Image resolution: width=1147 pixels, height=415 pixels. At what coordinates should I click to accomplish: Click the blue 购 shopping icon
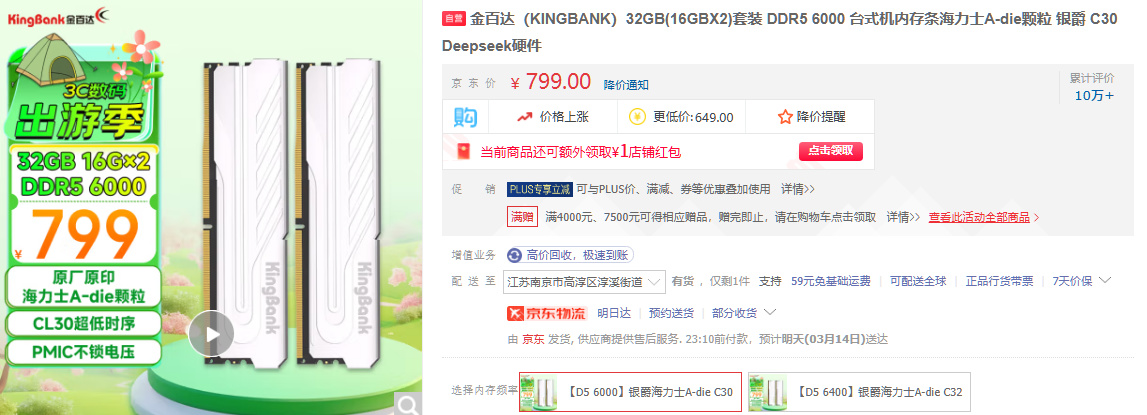pos(465,117)
